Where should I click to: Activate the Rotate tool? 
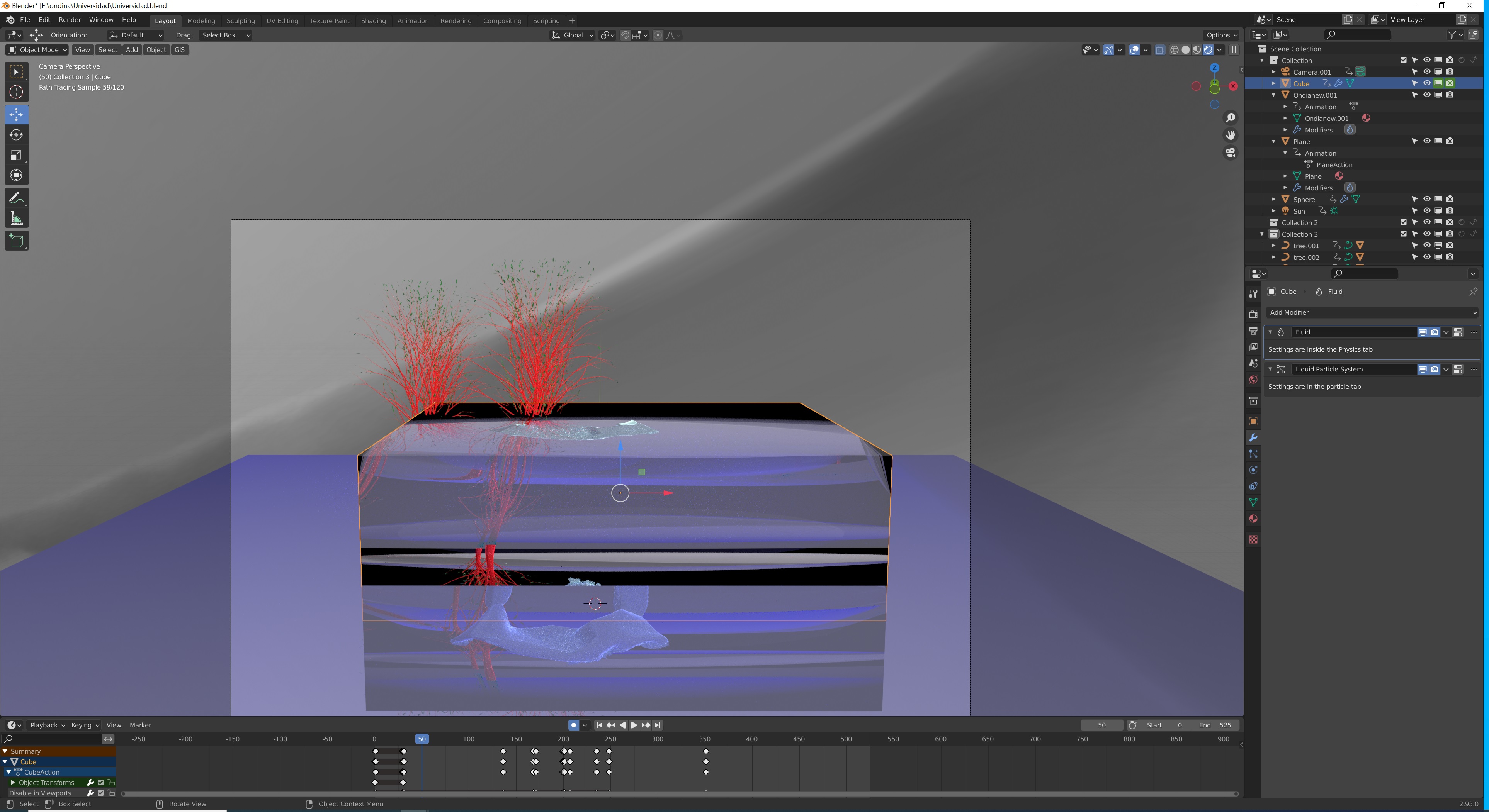[x=16, y=135]
